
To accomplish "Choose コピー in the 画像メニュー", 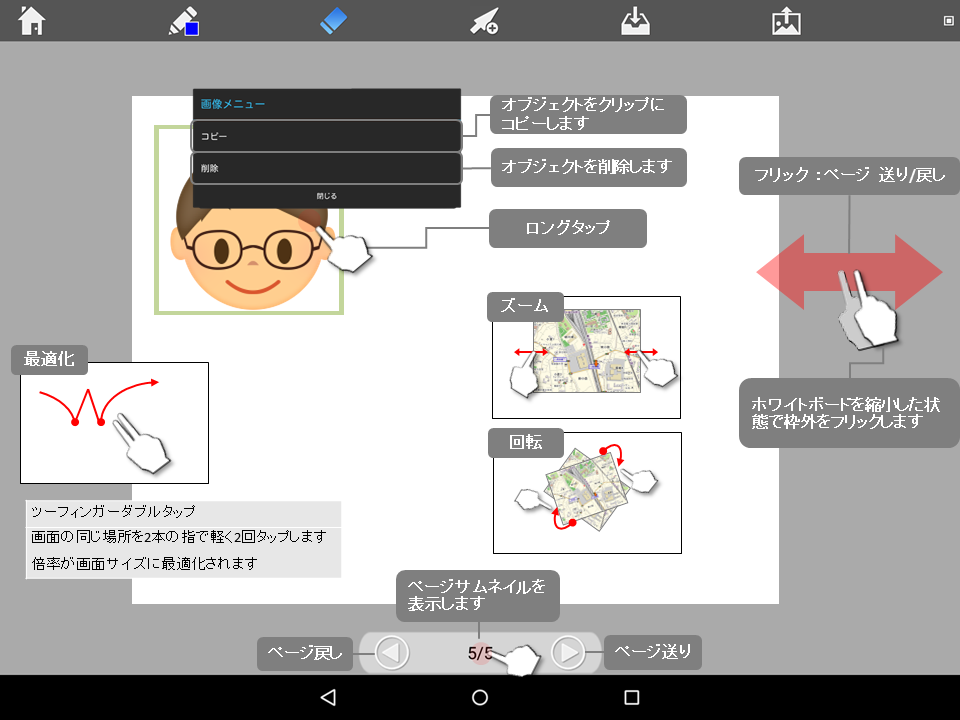I will [x=327, y=135].
